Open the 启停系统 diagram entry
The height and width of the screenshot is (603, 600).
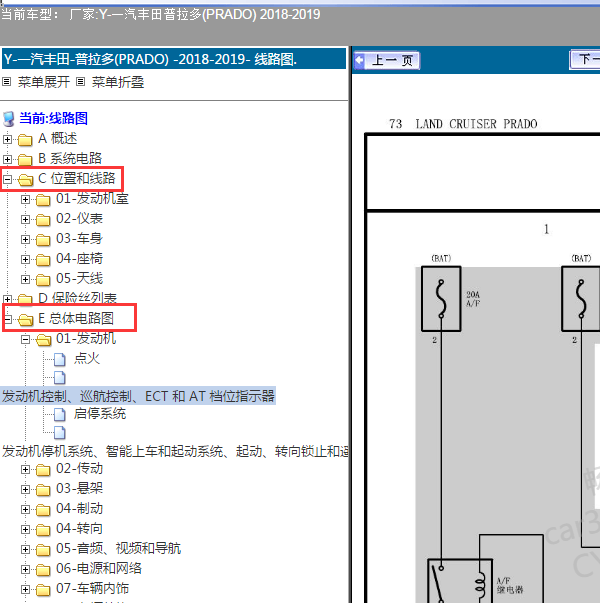coord(100,413)
